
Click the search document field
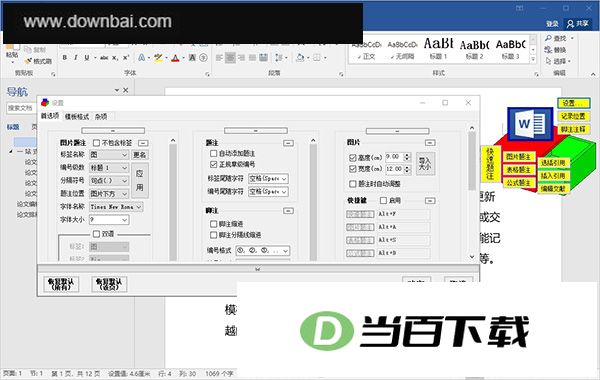tap(21, 108)
